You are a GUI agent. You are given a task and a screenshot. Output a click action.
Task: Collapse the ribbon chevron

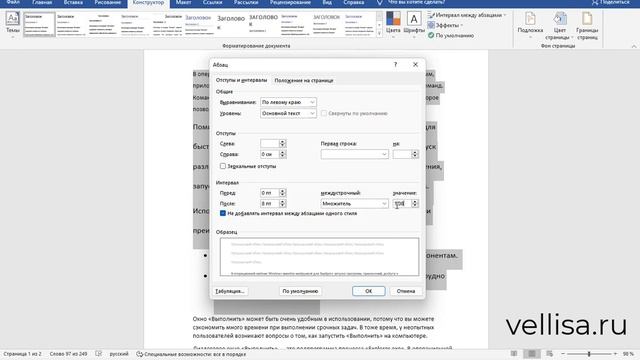(634, 46)
